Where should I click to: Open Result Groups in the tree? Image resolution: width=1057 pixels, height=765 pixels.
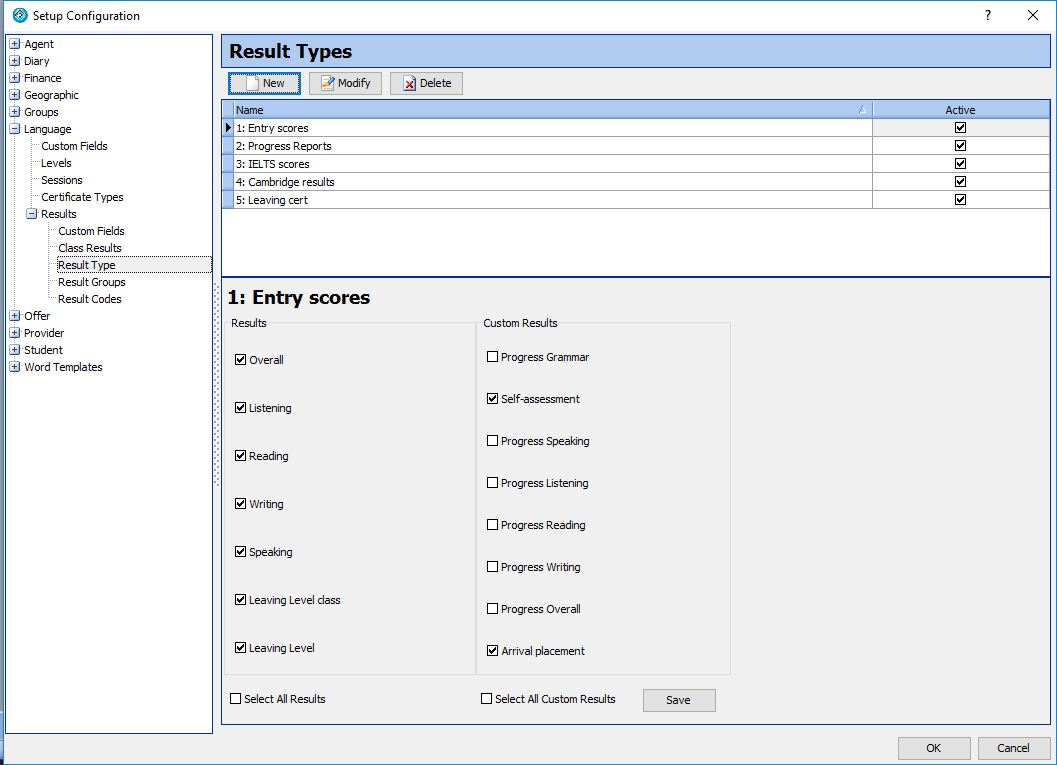[x=91, y=282]
